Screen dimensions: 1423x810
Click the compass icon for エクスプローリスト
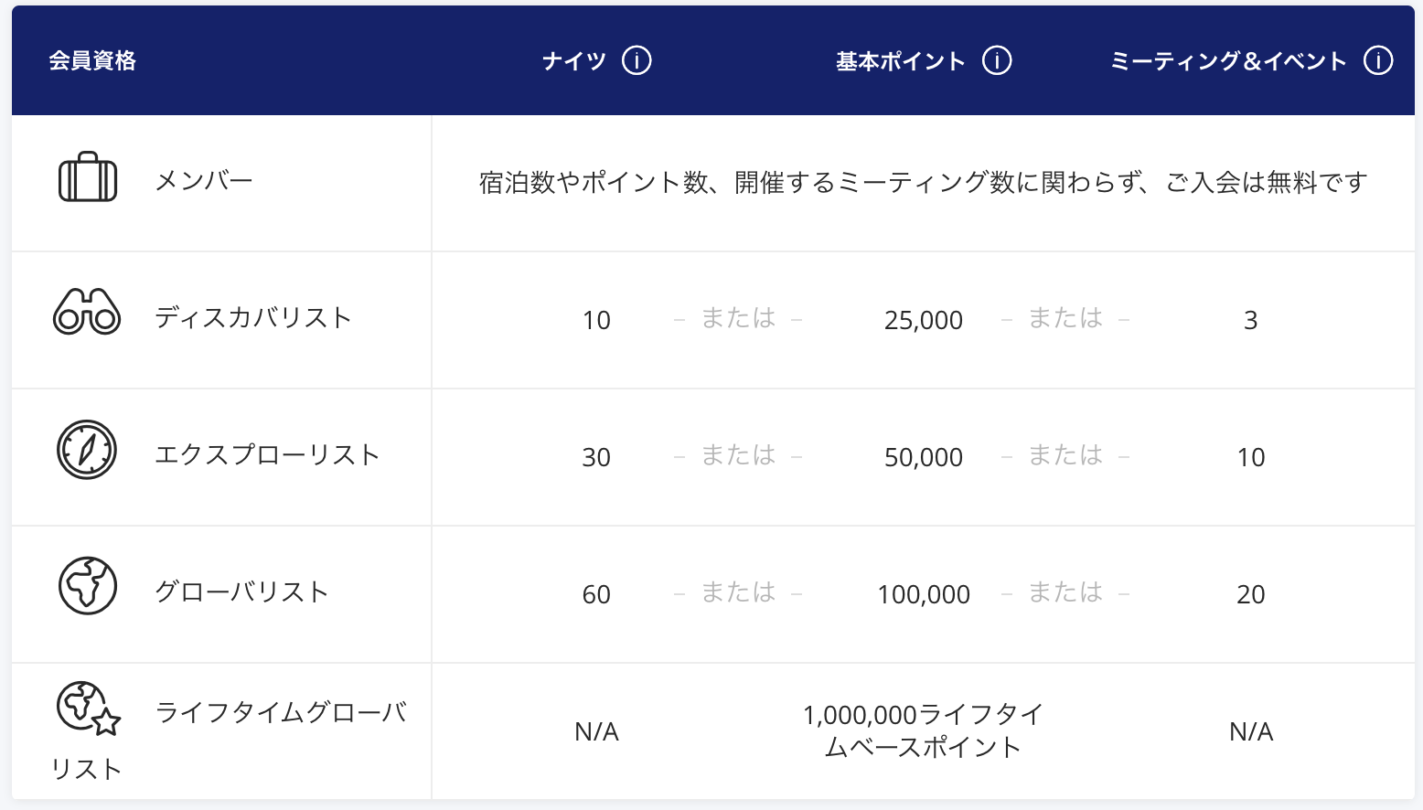[87, 450]
